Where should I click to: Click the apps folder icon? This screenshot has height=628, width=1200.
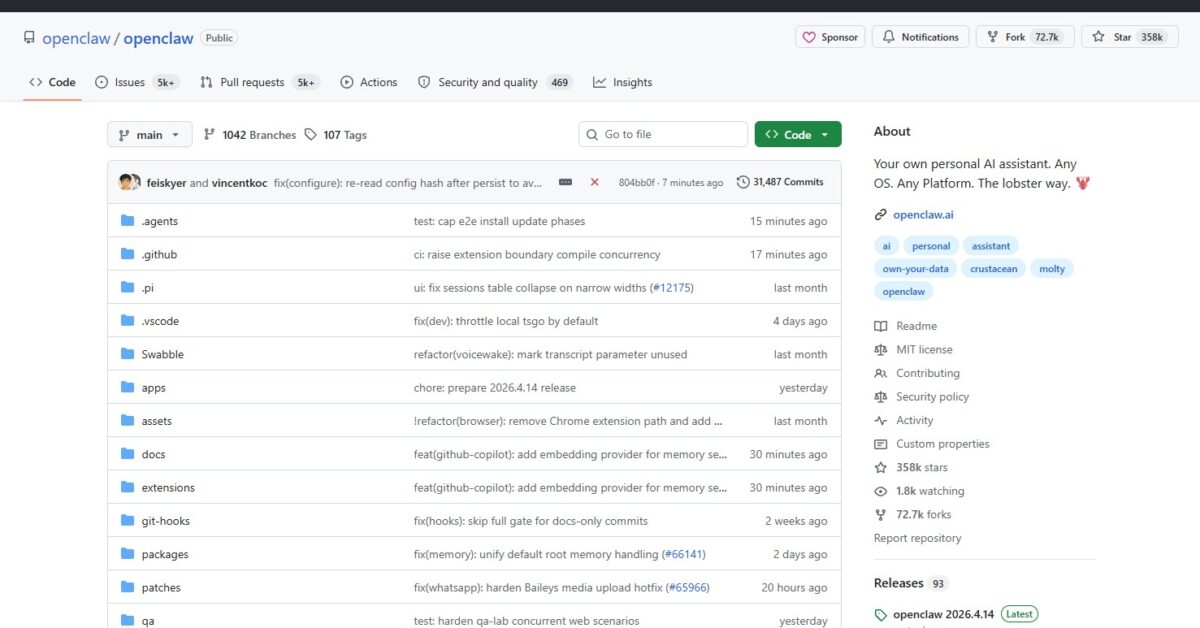click(x=127, y=387)
